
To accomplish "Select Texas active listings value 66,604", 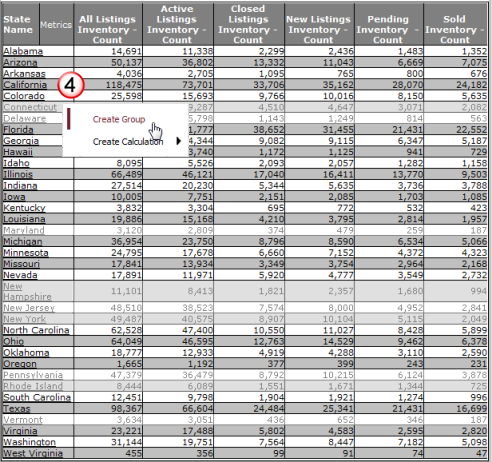I will 197,408.
